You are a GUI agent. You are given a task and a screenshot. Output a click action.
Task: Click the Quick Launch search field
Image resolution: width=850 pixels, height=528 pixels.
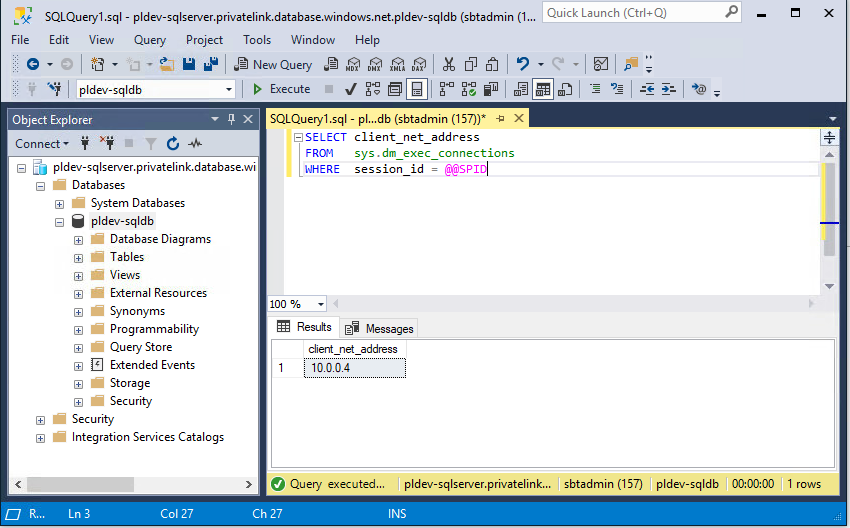pyautogui.click(x=641, y=12)
